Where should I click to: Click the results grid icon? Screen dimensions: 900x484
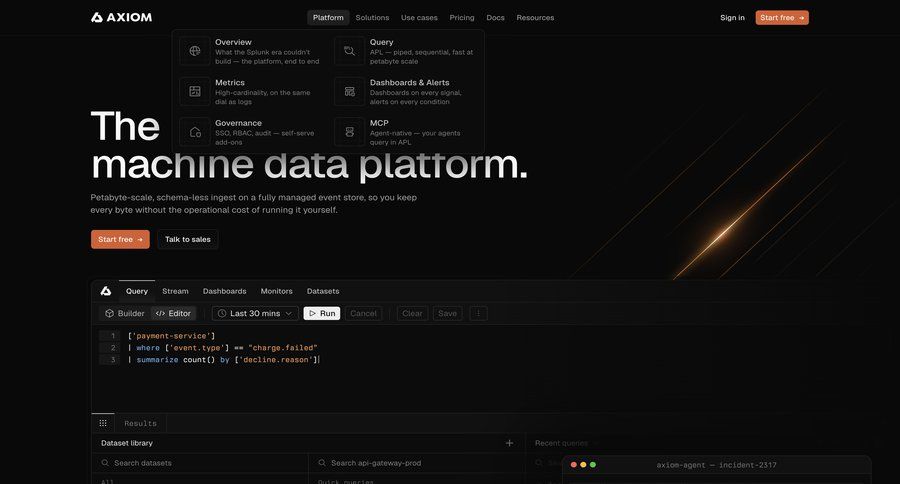(103, 423)
